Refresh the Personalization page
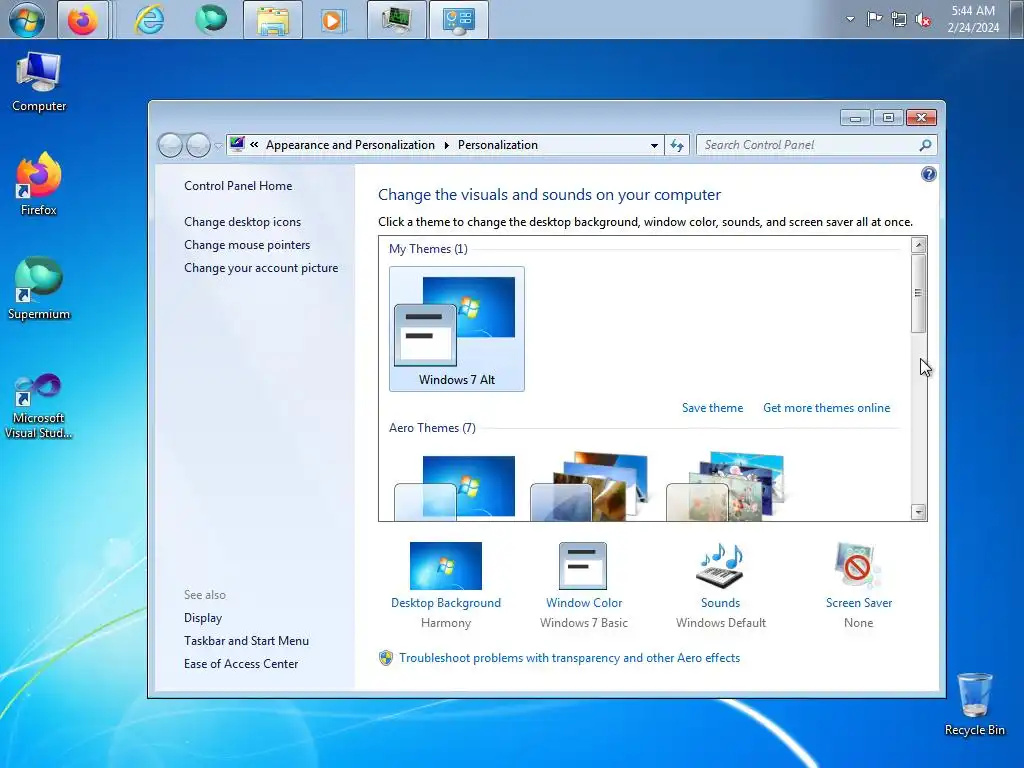 (677, 145)
